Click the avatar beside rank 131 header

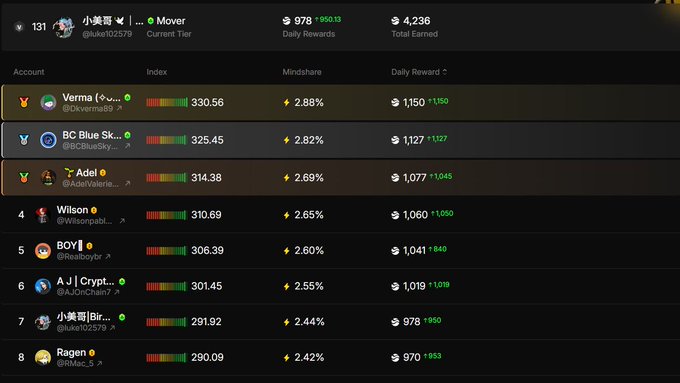coord(64,27)
